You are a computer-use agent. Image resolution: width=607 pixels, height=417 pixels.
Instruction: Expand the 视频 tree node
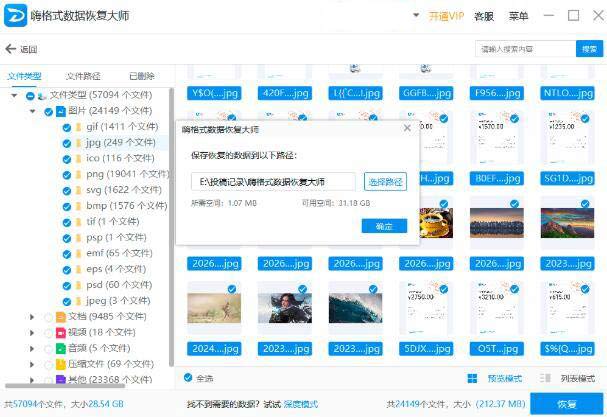pos(32,333)
